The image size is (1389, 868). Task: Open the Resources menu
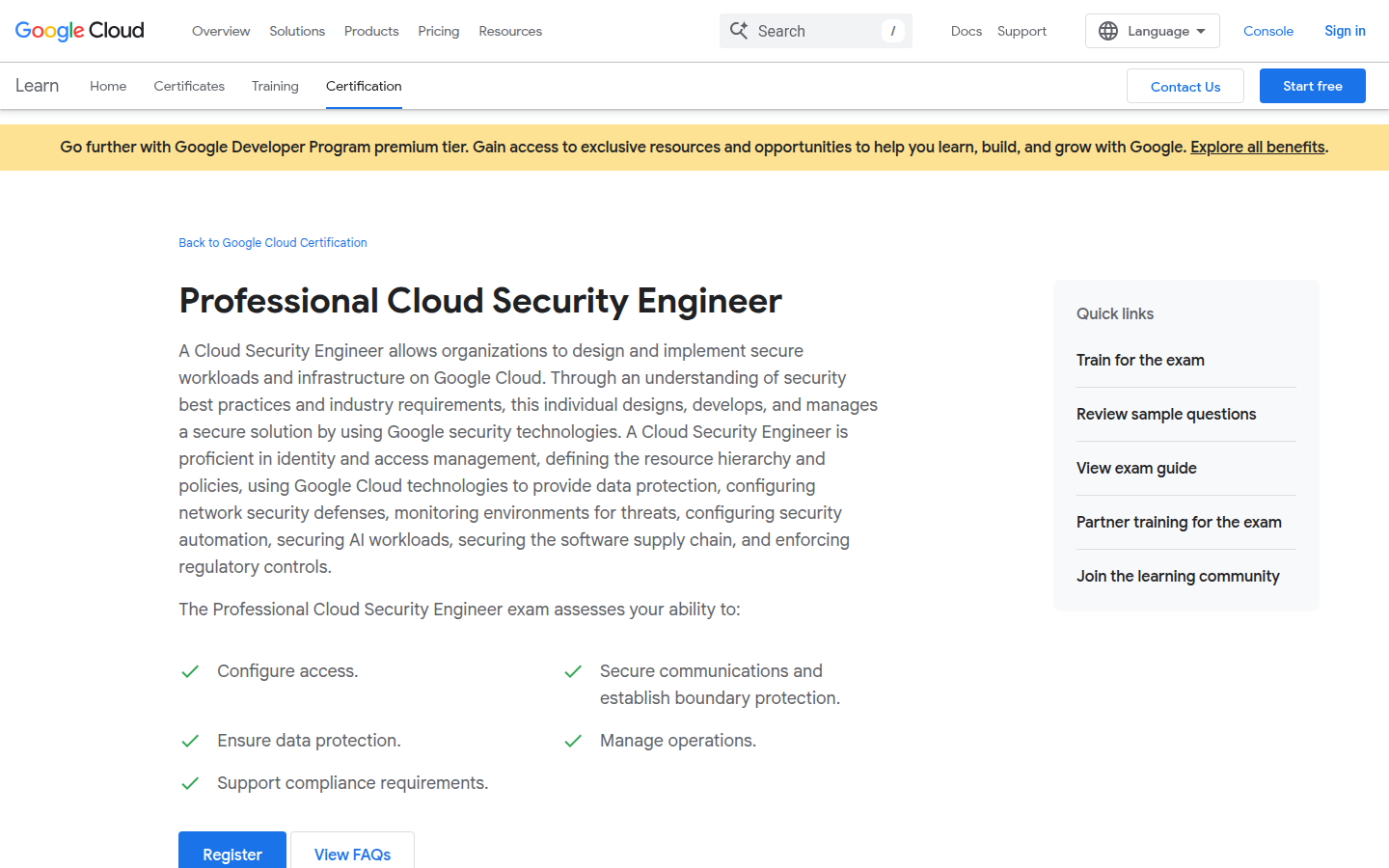pyautogui.click(x=510, y=31)
